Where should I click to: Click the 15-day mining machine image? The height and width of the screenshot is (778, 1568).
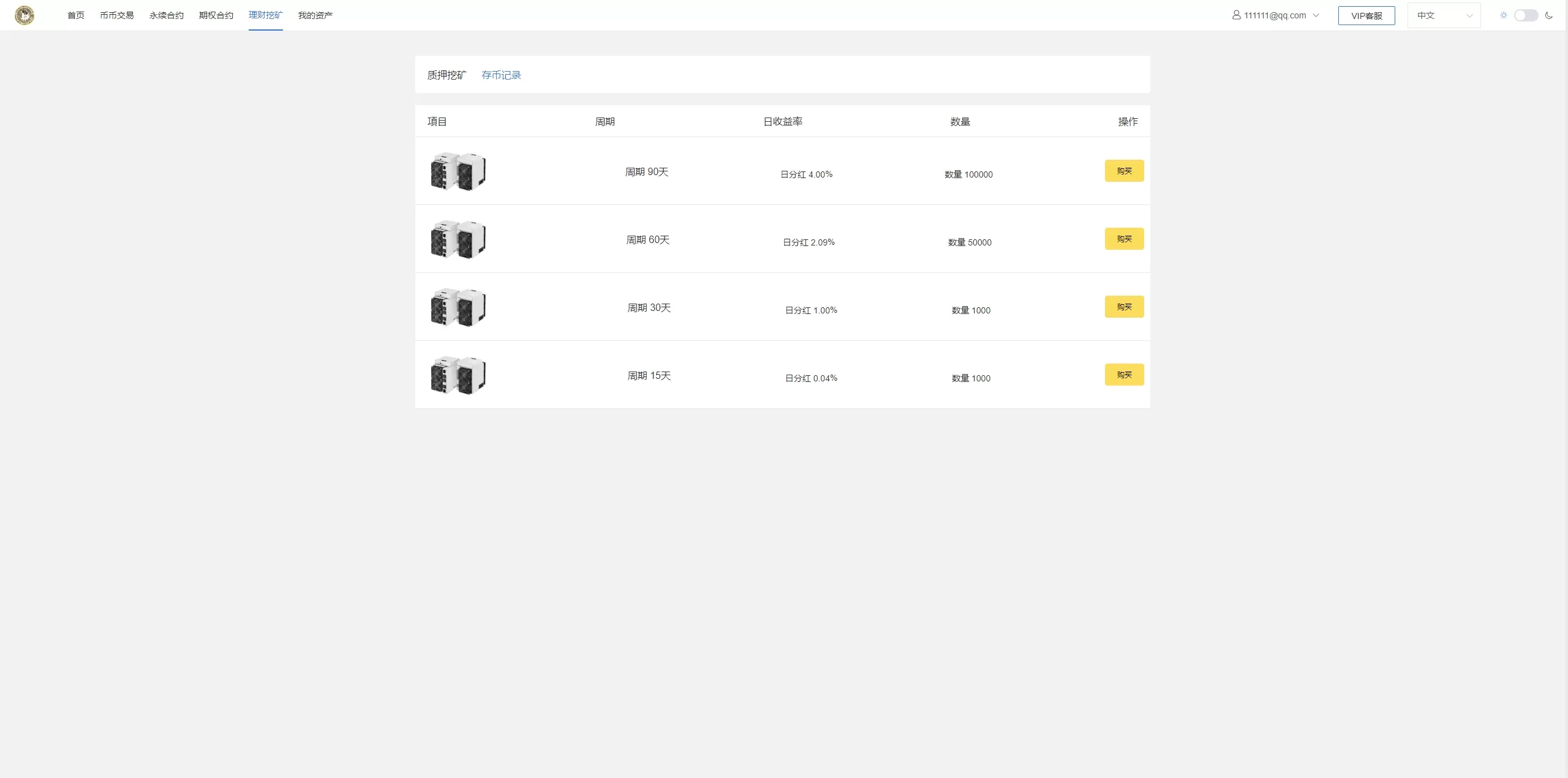(x=458, y=375)
